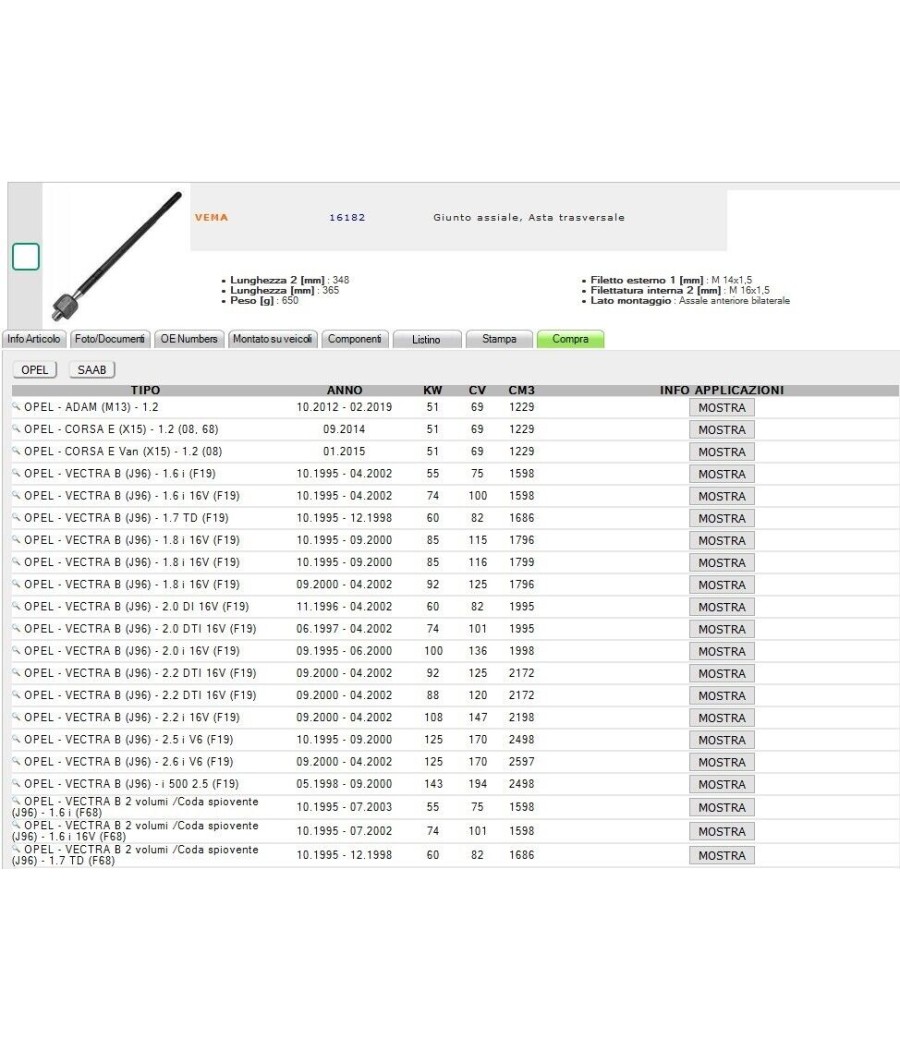Switch to Info Articolo tab
This screenshot has height=1050, width=900.
point(33,339)
